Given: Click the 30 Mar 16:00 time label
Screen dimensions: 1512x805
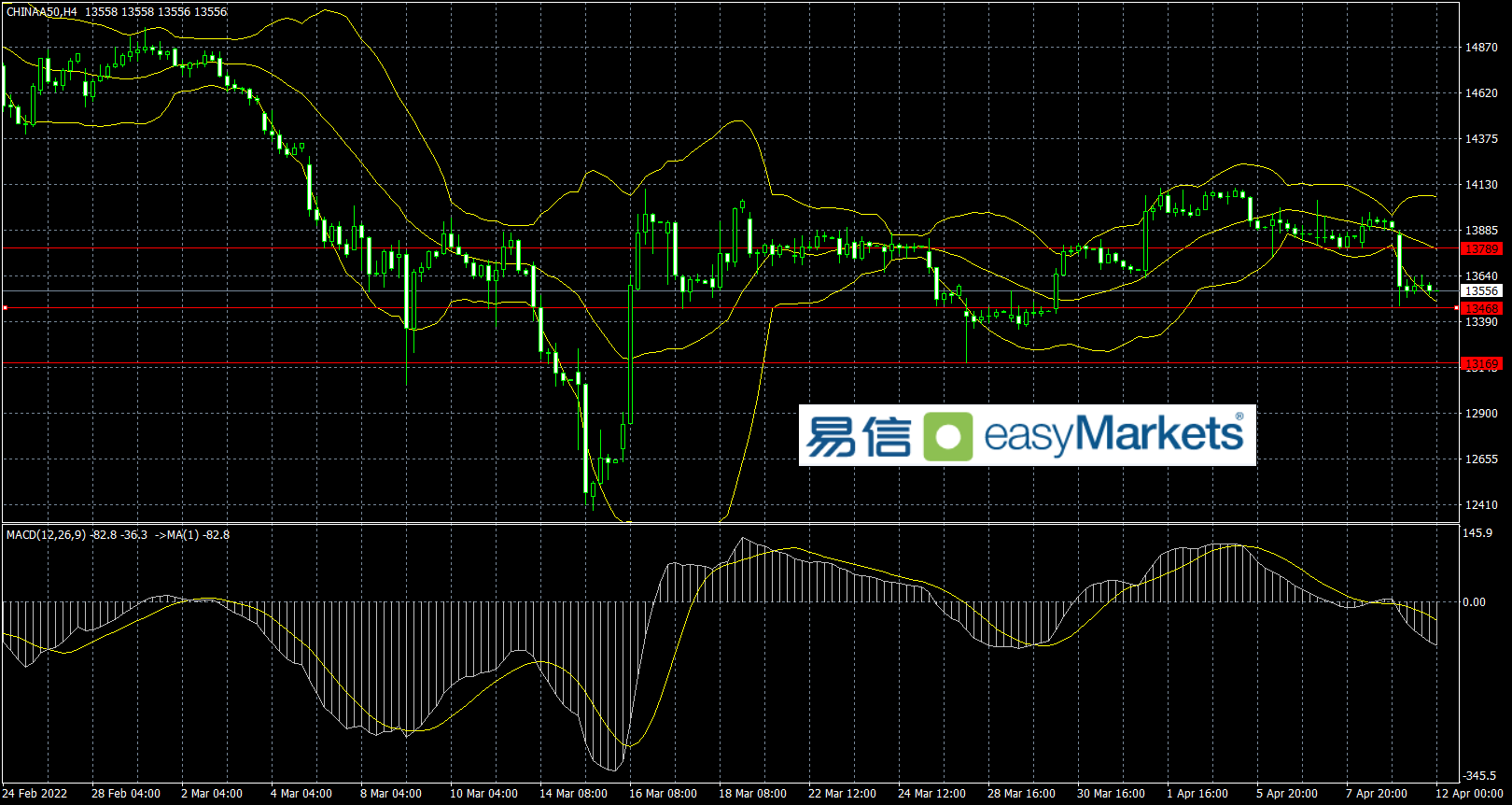Looking at the screenshot, I should (x=1111, y=794).
